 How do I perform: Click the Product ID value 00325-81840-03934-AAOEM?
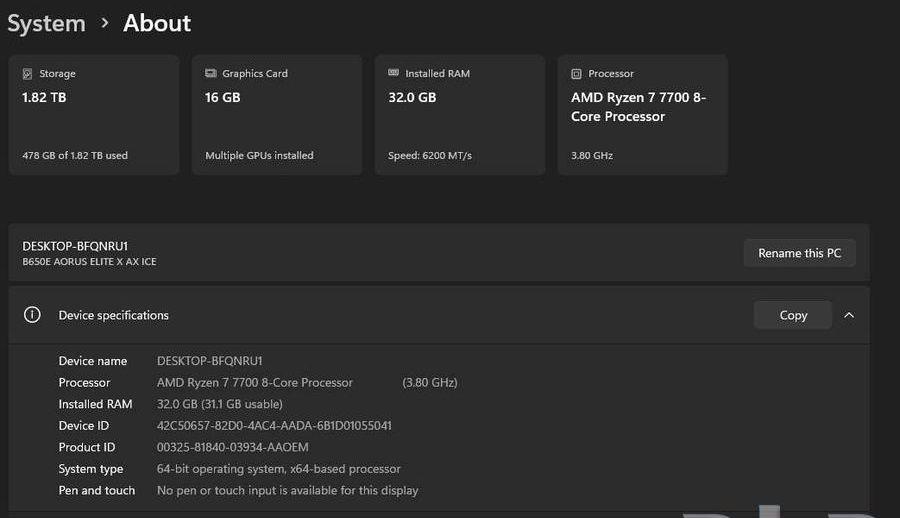coord(232,447)
